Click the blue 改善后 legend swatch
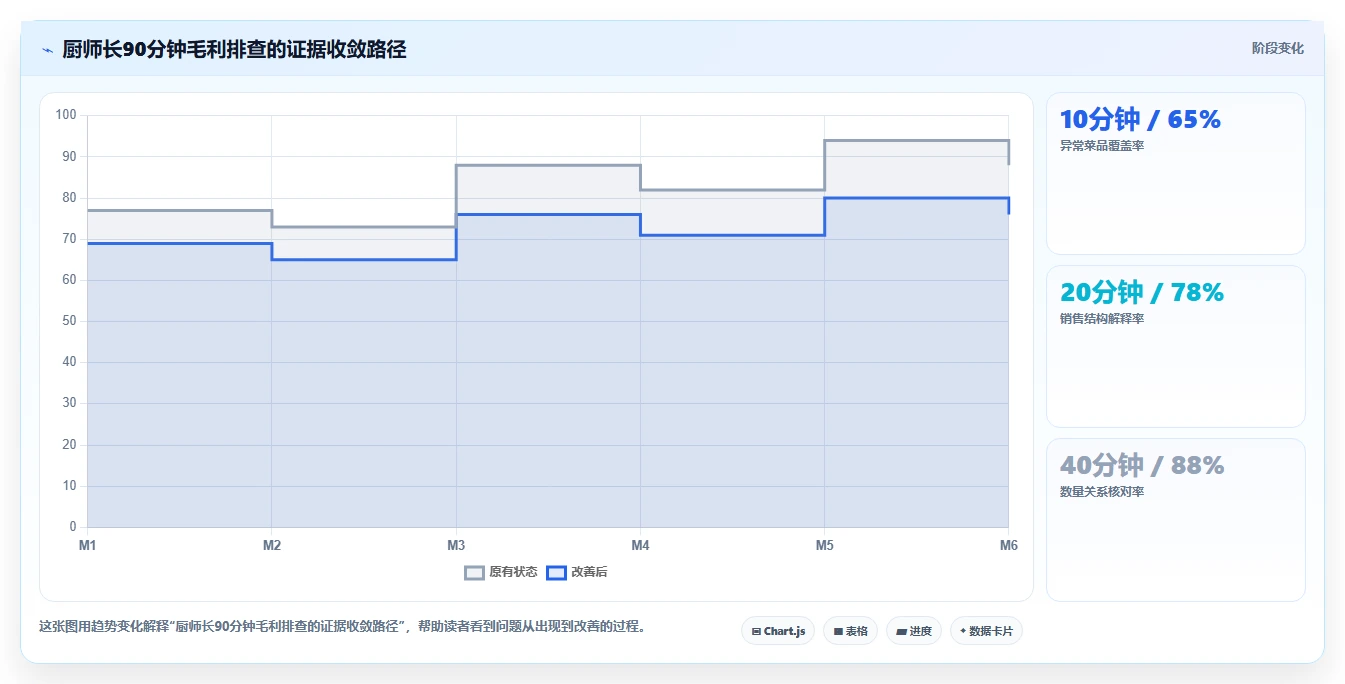This screenshot has height=684, width=1345. click(557, 572)
